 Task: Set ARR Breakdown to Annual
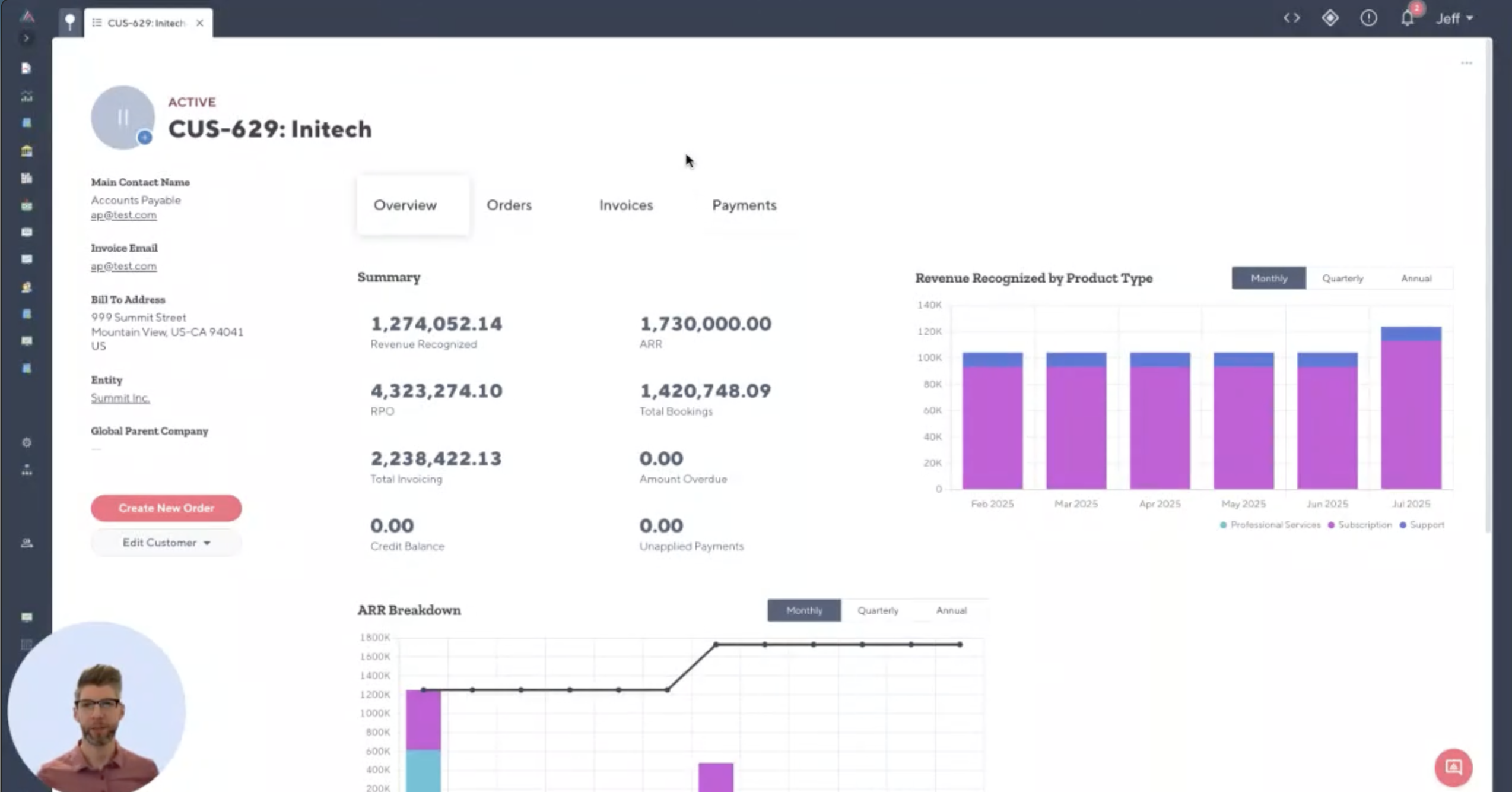click(x=951, y=610)
